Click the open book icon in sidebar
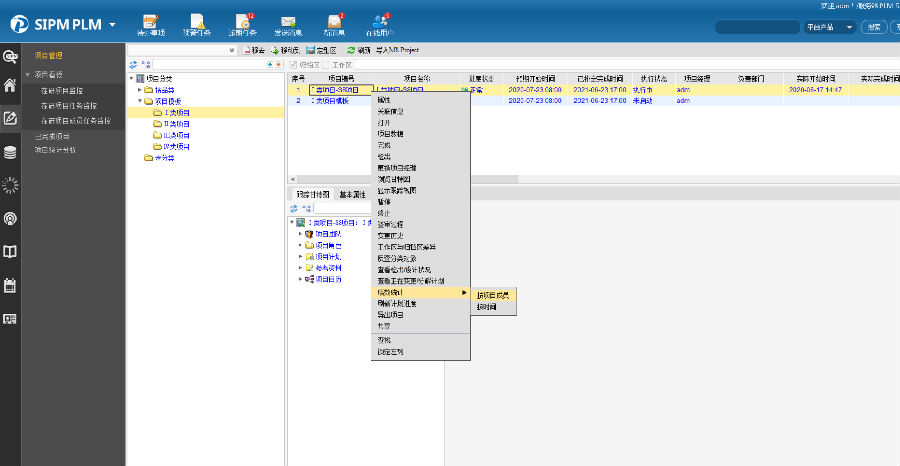The image size is (900, 466). click(x=10, y=252)
